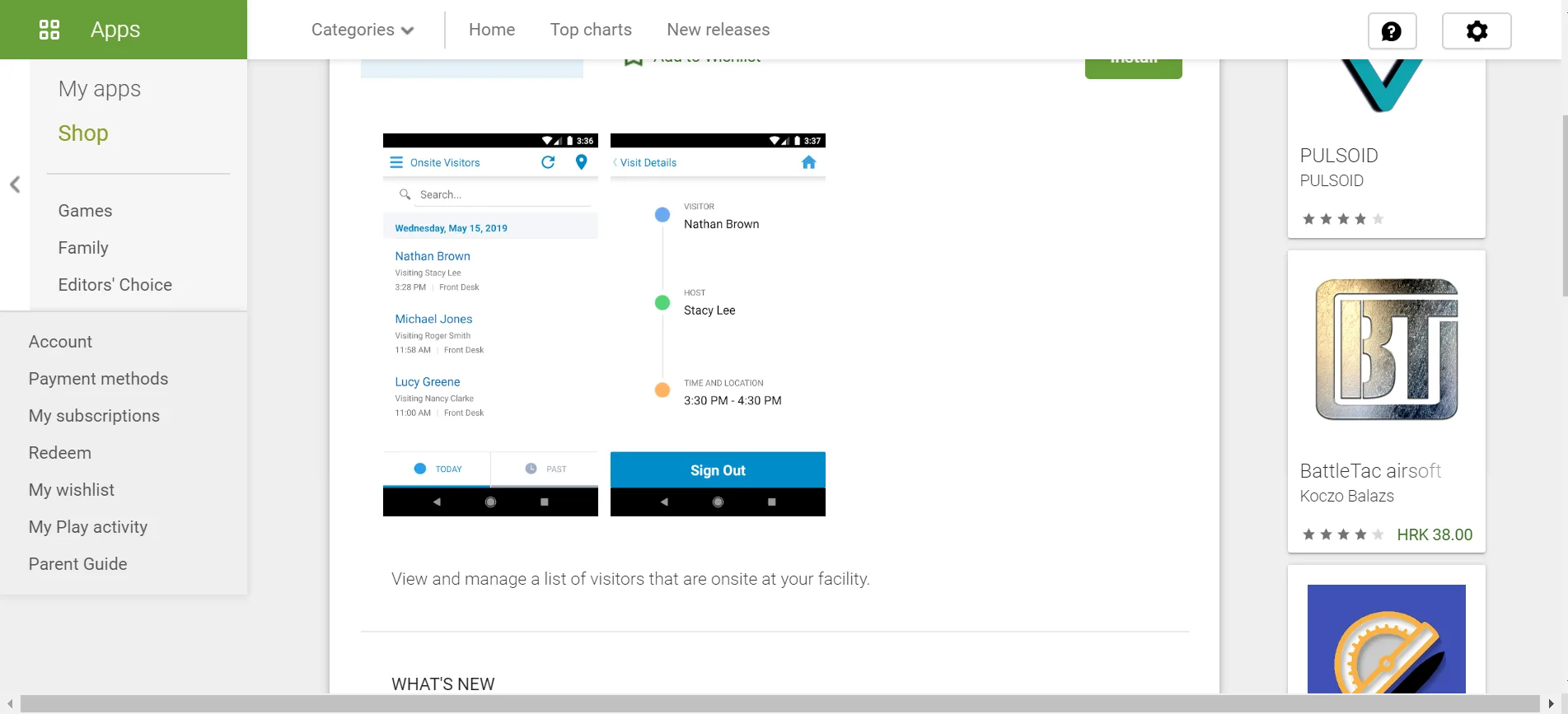Open My Play activity
The image size is (1568, 714).
[88, 527]
